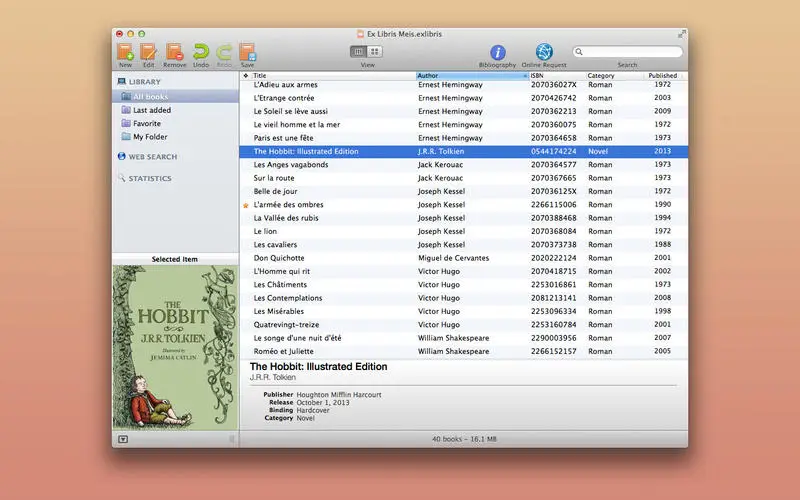
Task: Select the row Sur la route
Action: point(463,178)
